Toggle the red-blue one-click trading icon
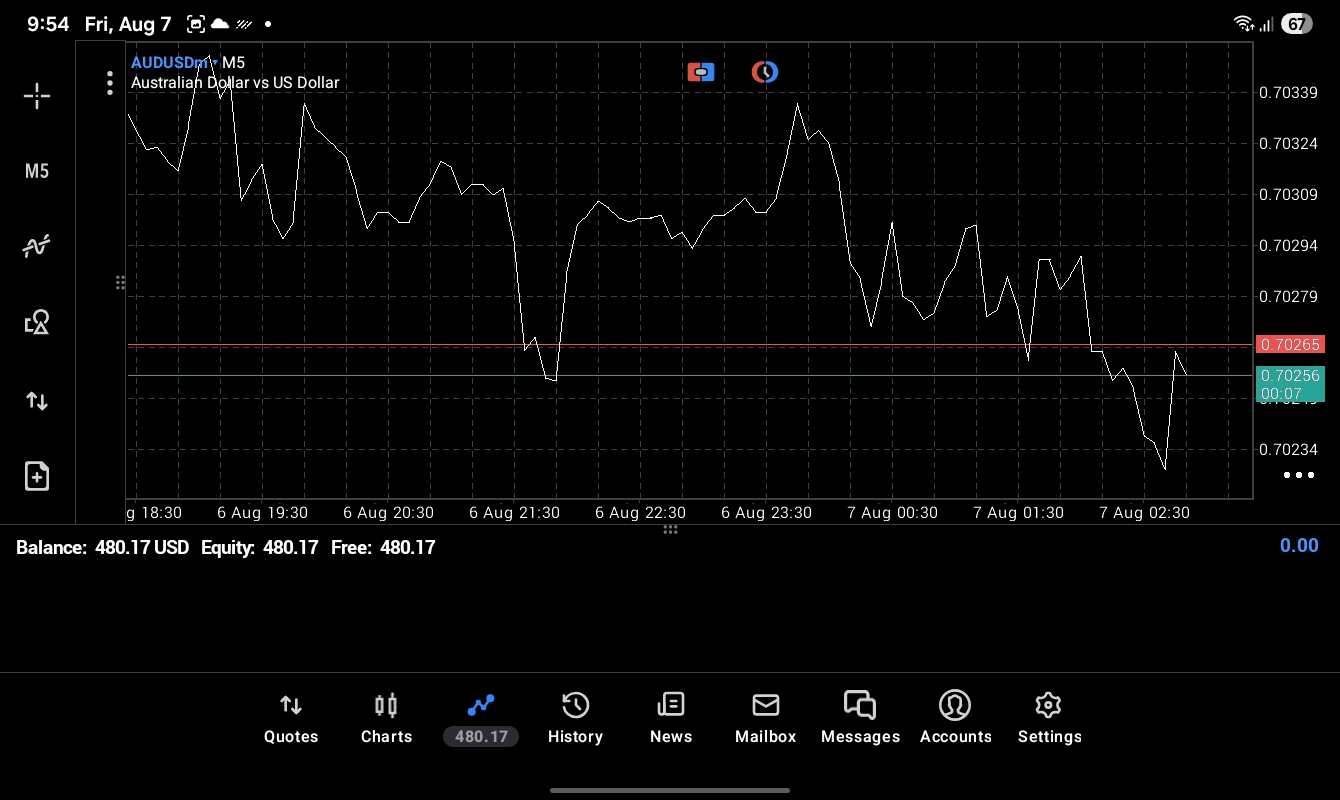 pyautogui.click(x=701, y=72)
